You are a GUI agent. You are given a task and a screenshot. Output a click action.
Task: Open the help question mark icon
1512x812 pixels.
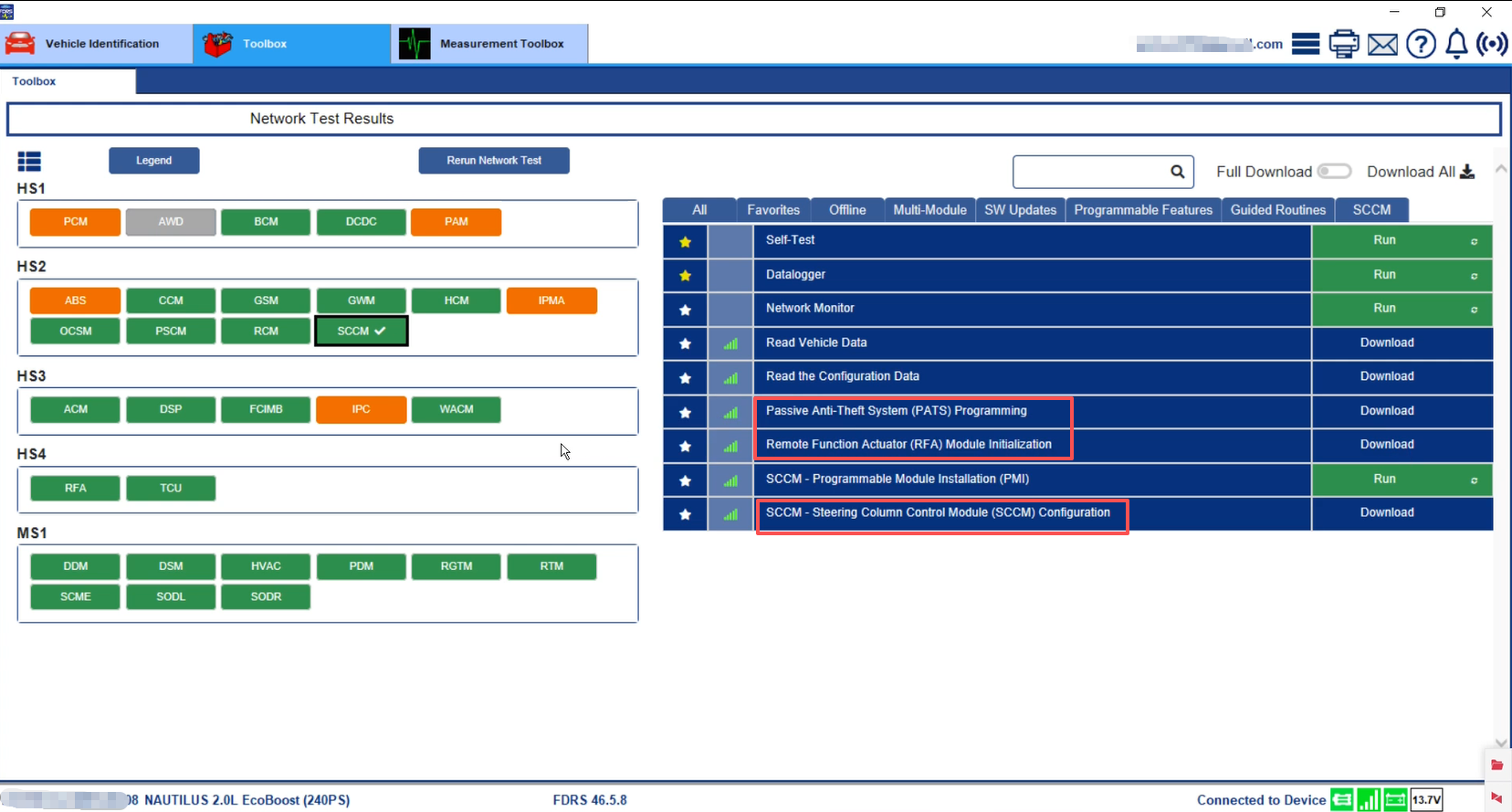1421,44
